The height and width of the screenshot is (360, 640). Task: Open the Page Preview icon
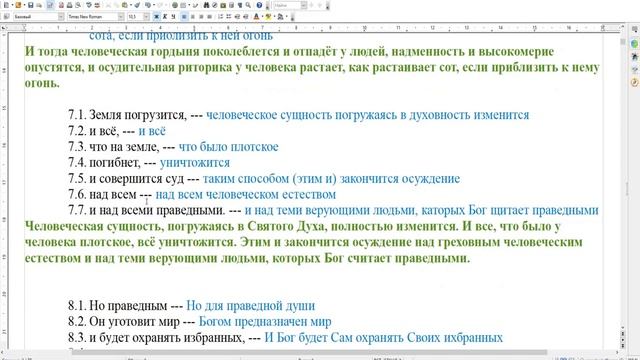pyautogui.click(x=78, y=5)
